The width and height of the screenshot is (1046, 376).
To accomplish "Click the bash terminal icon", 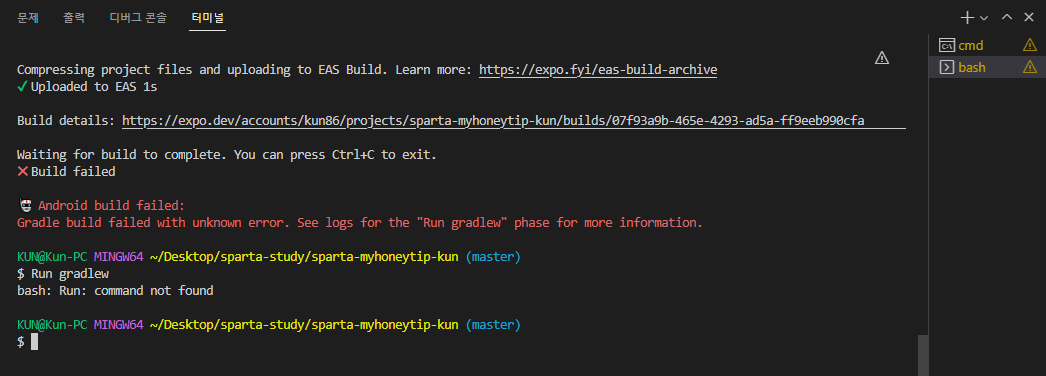I will click(x=946, y=67).
